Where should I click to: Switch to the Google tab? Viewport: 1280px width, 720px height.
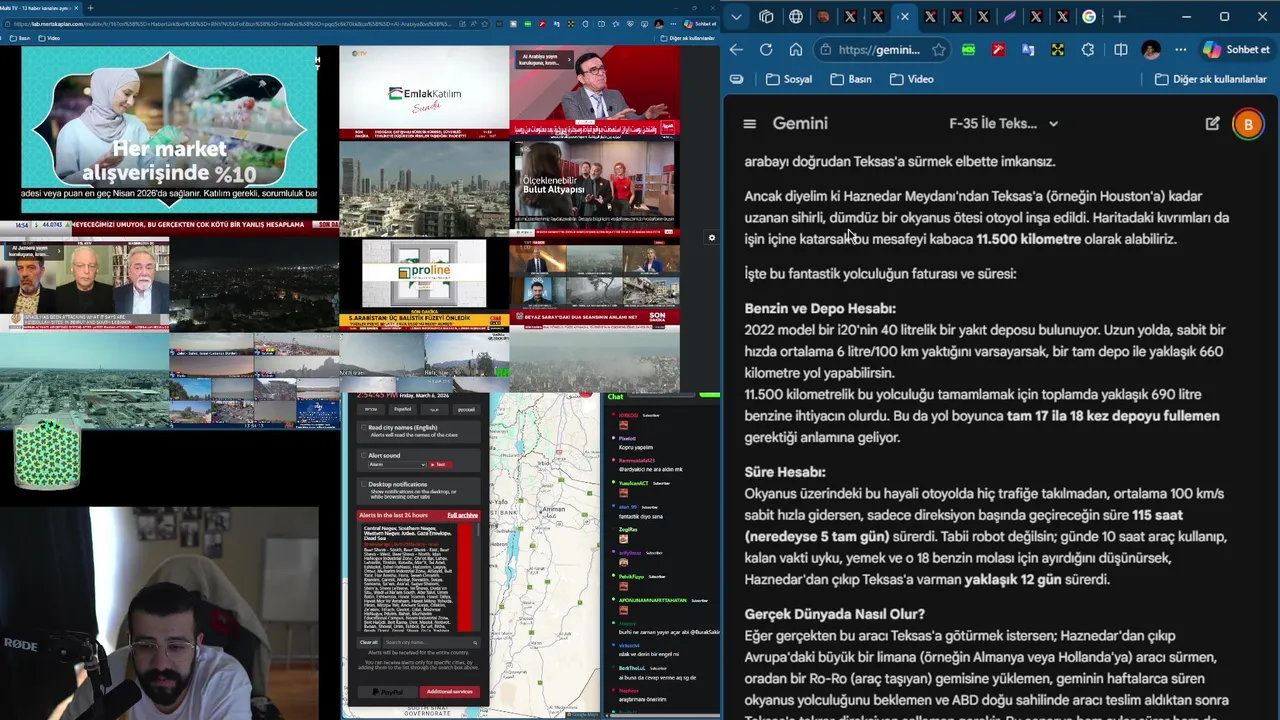pos(1088,16)
